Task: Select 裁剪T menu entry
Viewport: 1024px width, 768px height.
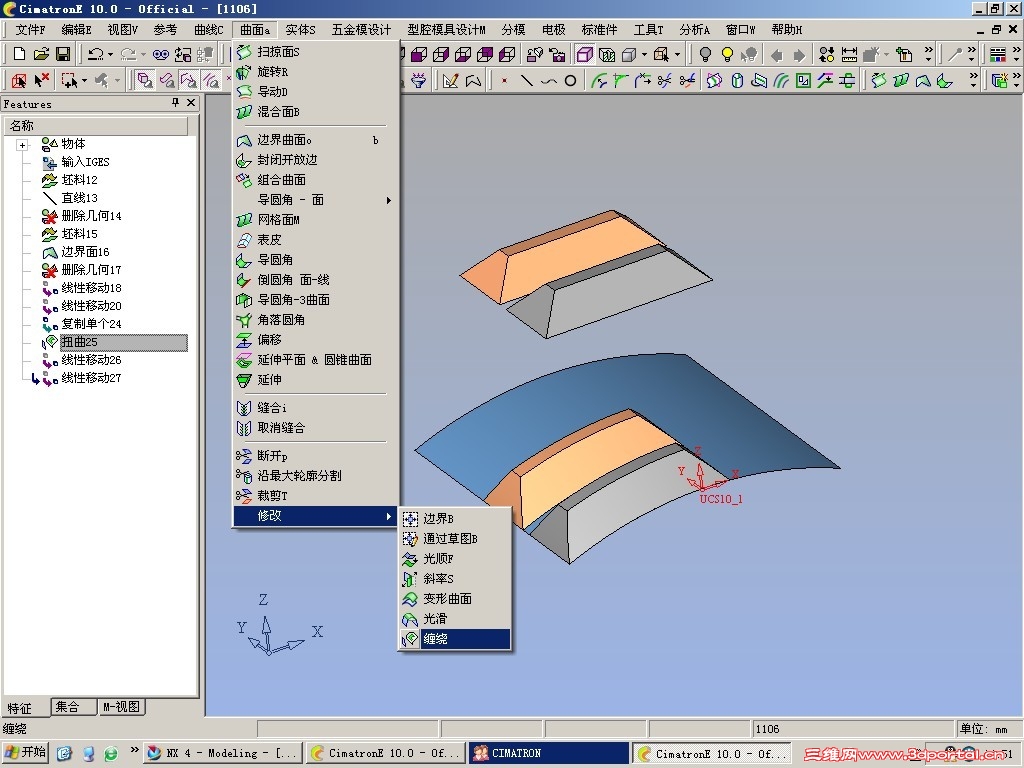Action: [316, 496]
